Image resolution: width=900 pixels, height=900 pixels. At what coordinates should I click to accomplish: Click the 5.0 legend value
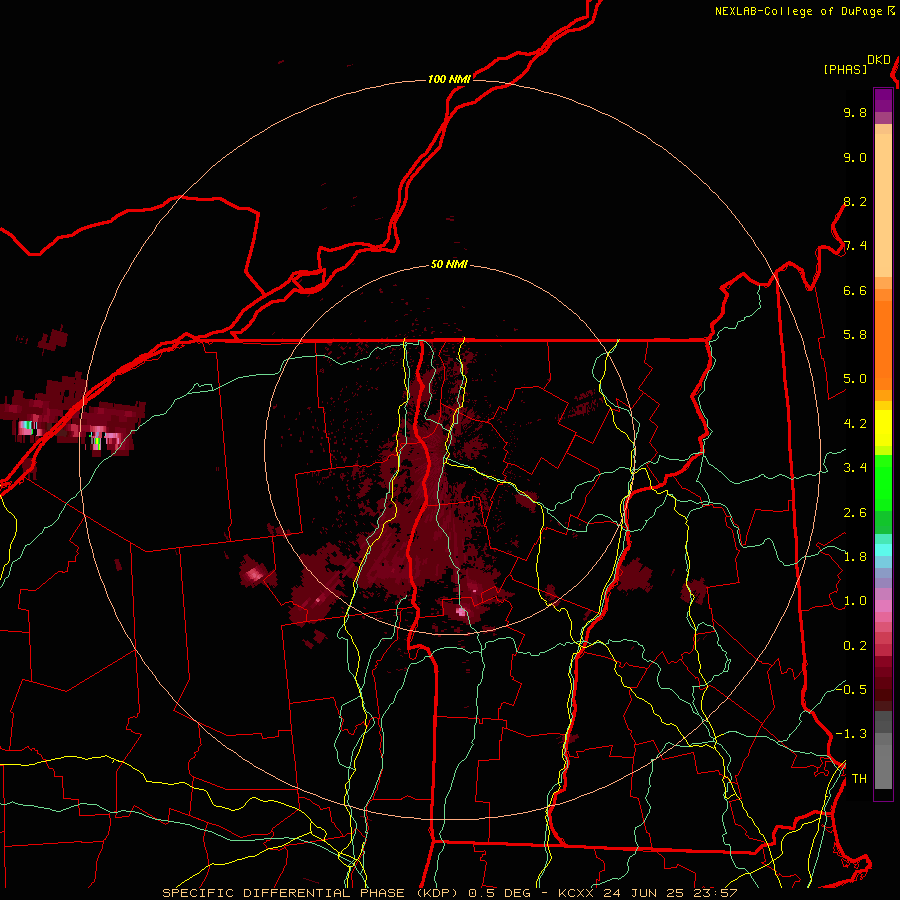coord(855,379)
